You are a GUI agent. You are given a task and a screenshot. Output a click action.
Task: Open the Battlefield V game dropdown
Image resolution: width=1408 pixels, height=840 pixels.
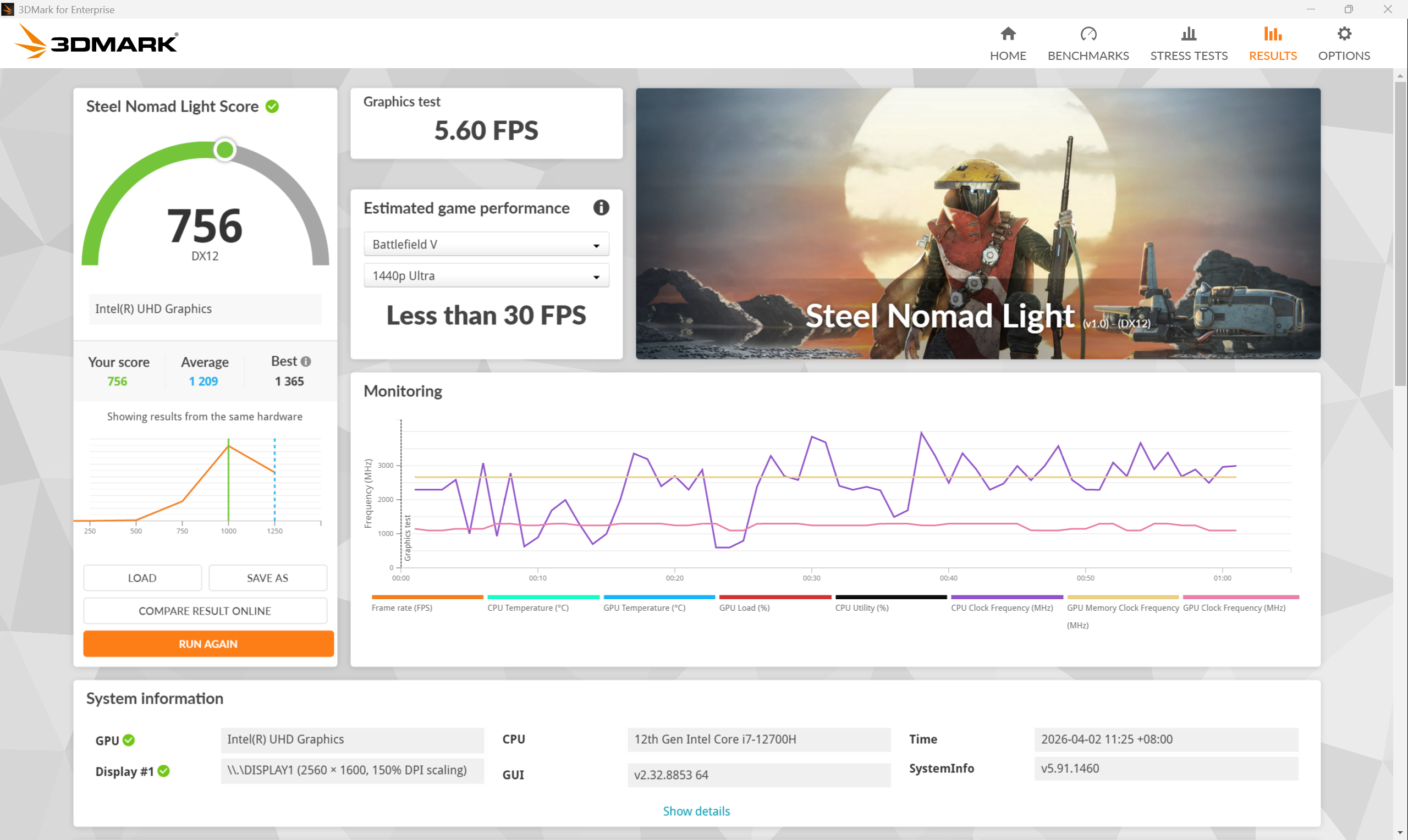click(486, 245)
